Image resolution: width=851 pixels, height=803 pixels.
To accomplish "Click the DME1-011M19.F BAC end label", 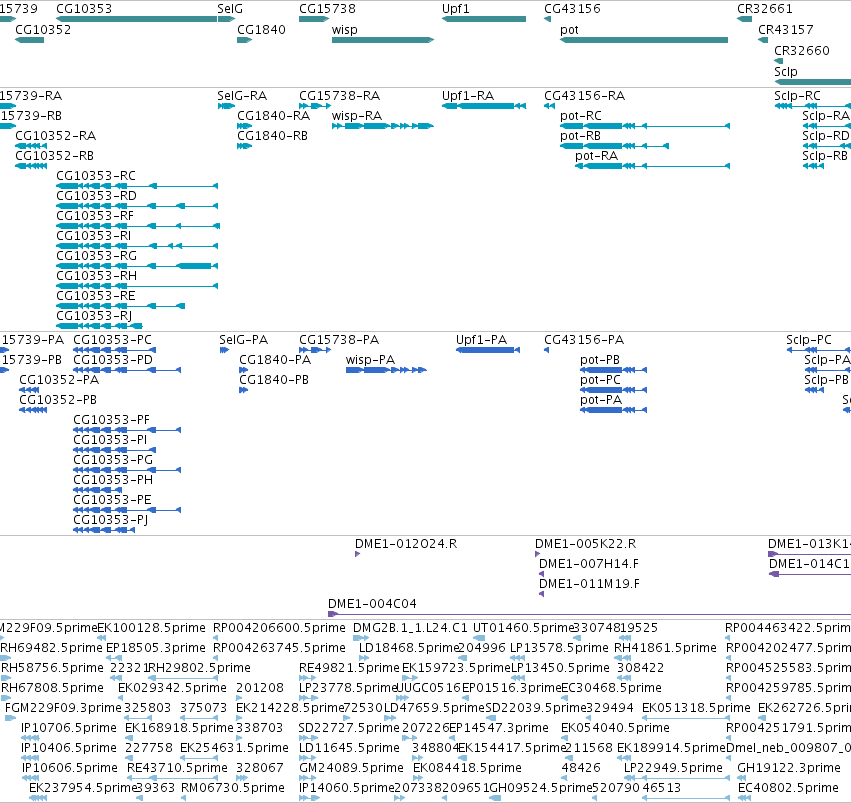I will coord(589,584).
